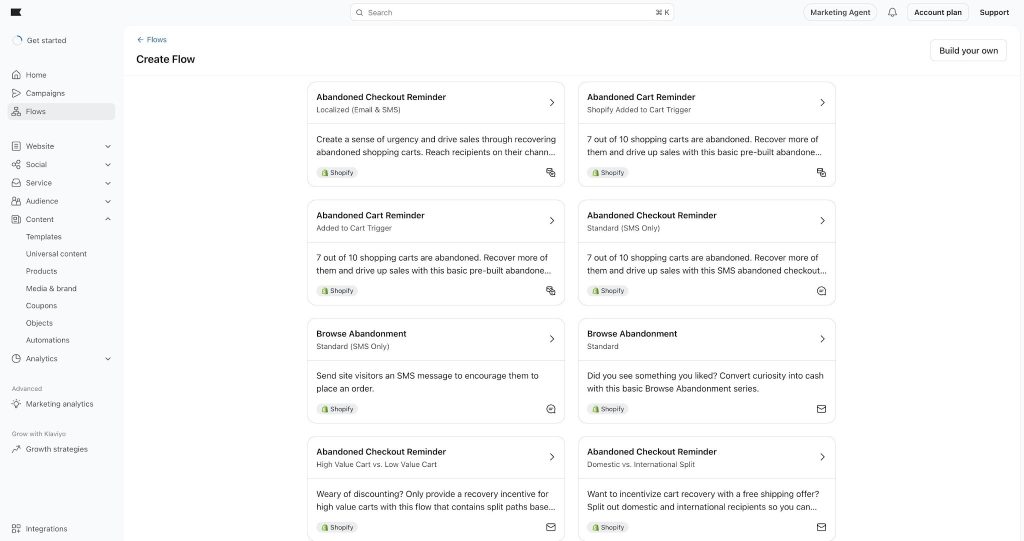
Task: Open the Support link
Action: tap(994, 12)
